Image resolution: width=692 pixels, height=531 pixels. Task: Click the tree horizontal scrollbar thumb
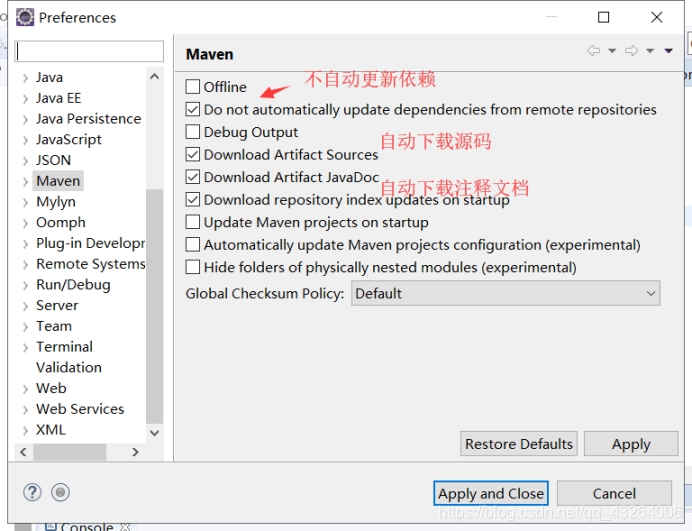(70, 452)
